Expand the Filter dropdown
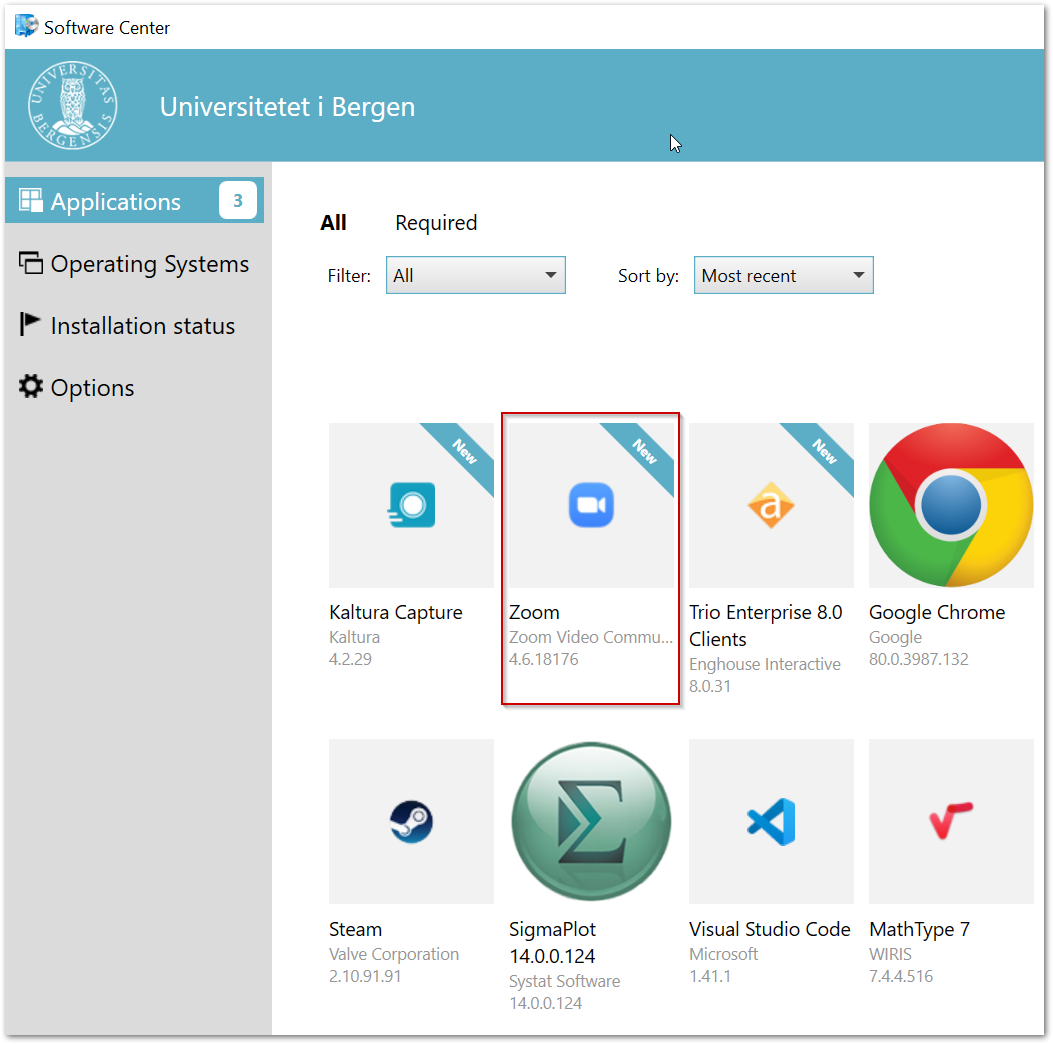This screenshot has height=1044, width=1053. pyautogui.click(x=476, y=276)
